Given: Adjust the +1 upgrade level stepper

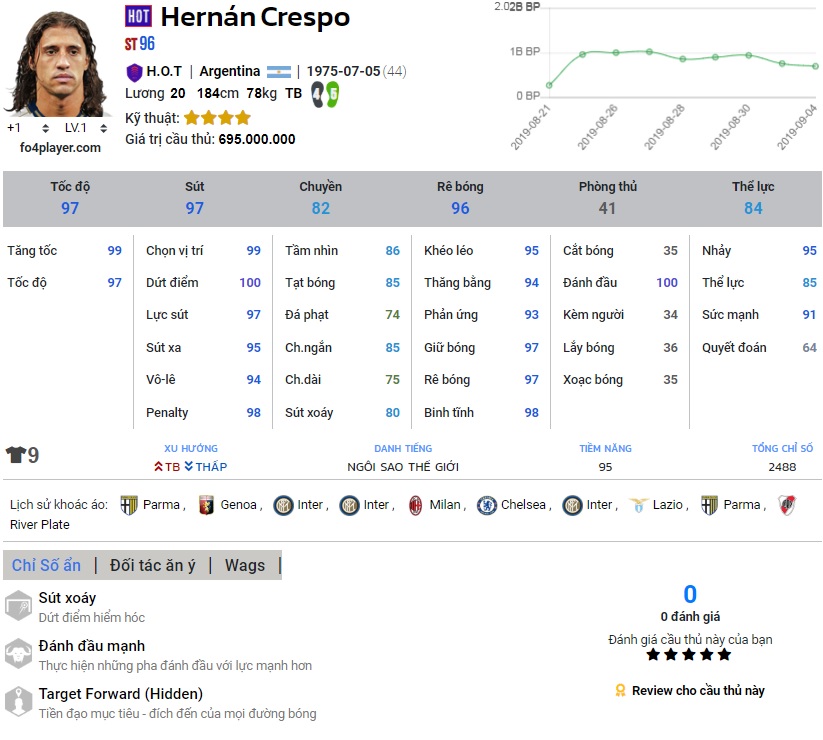Looking at the screenshot, I should tap(44, 128).
